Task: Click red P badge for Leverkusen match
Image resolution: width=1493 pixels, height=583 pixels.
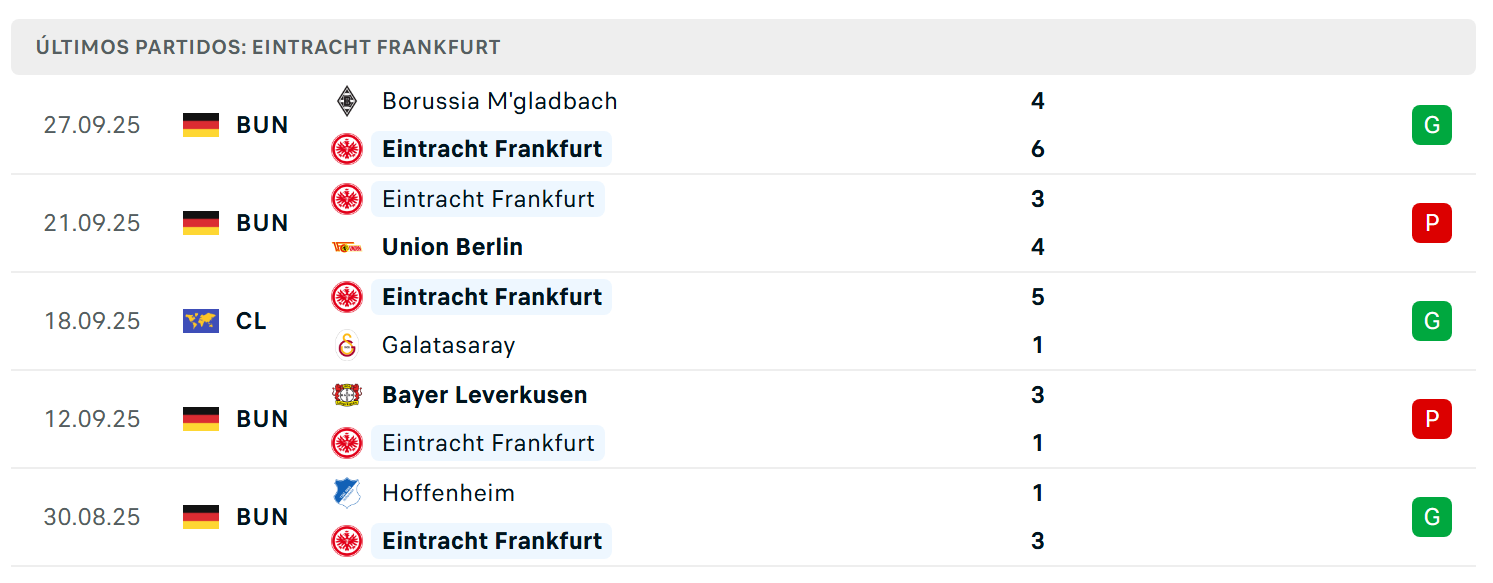Action: [x=1432, y=419]
